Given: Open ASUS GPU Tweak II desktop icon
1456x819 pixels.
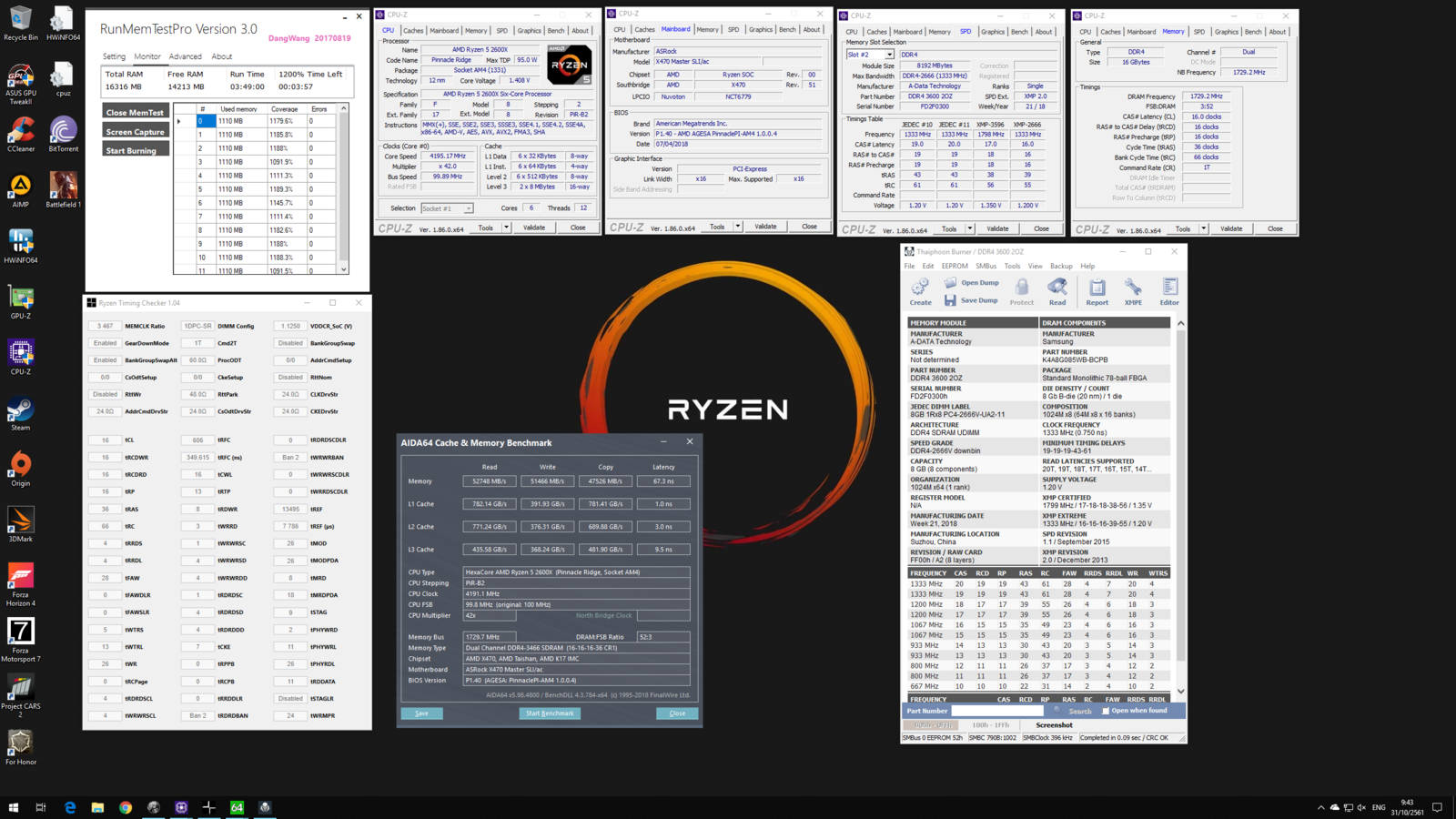Looking at the screenshot, I should [20, 84].
